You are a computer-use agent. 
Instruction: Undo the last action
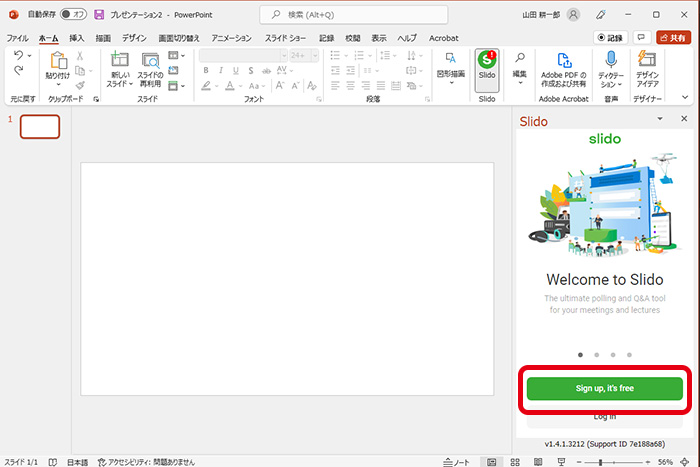pyautogui.click(x=18, y=55)
